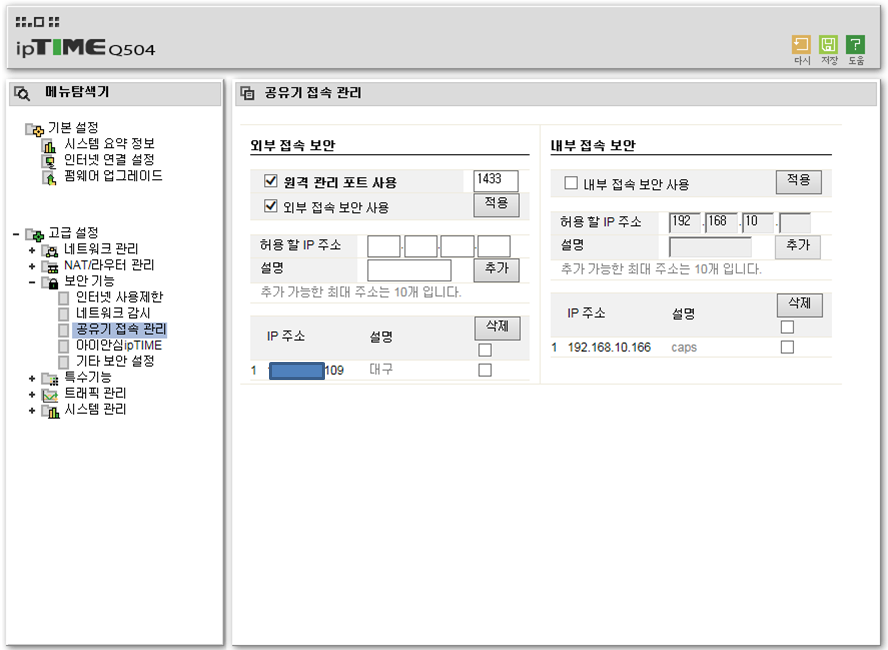Screen dimensions: 888x650
Task: Click the 기본 설정 folder icon
Action: tap(33, 129)
